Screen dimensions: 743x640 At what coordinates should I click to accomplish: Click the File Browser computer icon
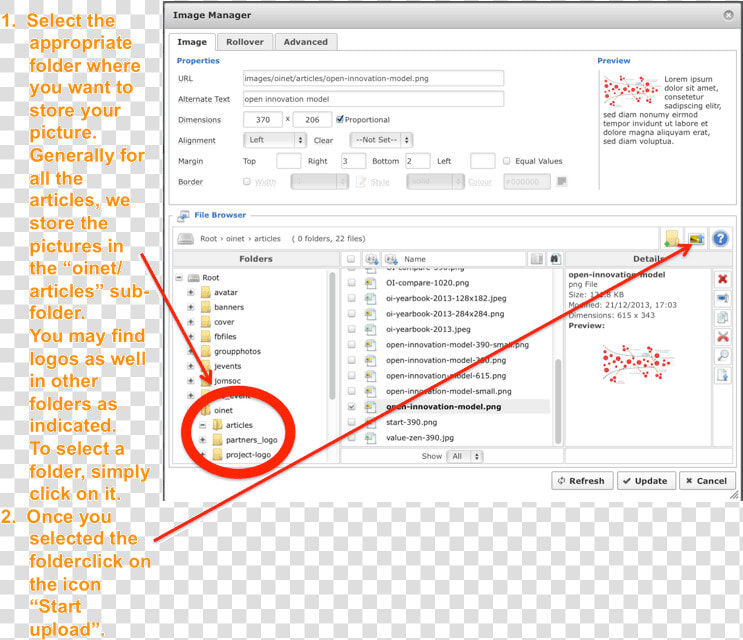pos(183,216)
